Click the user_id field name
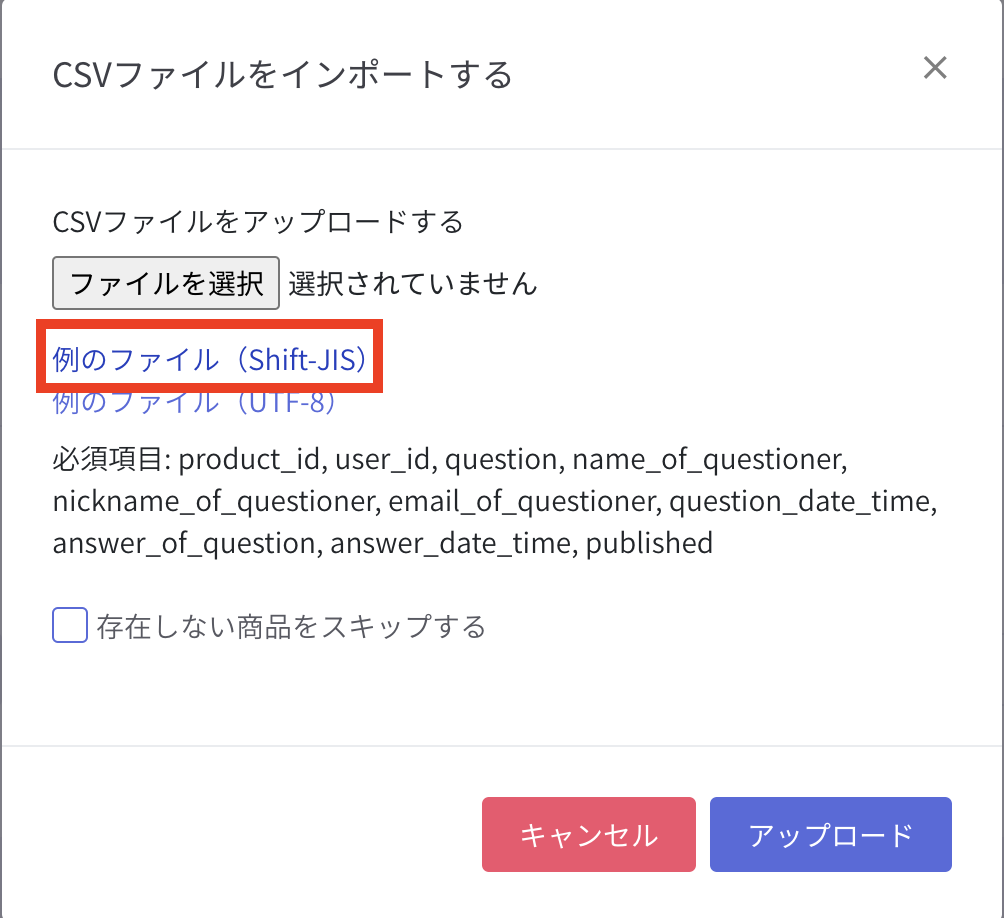This screenshot has width=1004, height=918. [384, 460]
